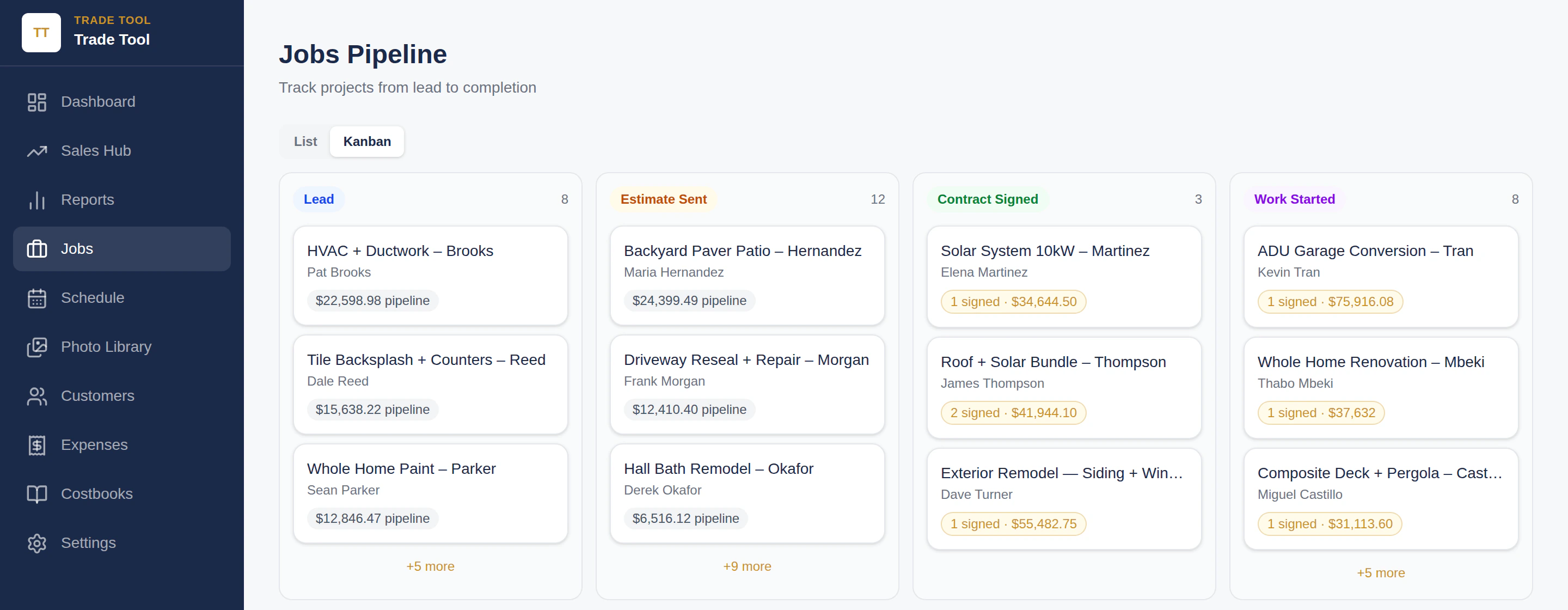Click the 1 signed · $34,644.50 badge
This screenshot has height=610, width=1568.
point(1013,302)
